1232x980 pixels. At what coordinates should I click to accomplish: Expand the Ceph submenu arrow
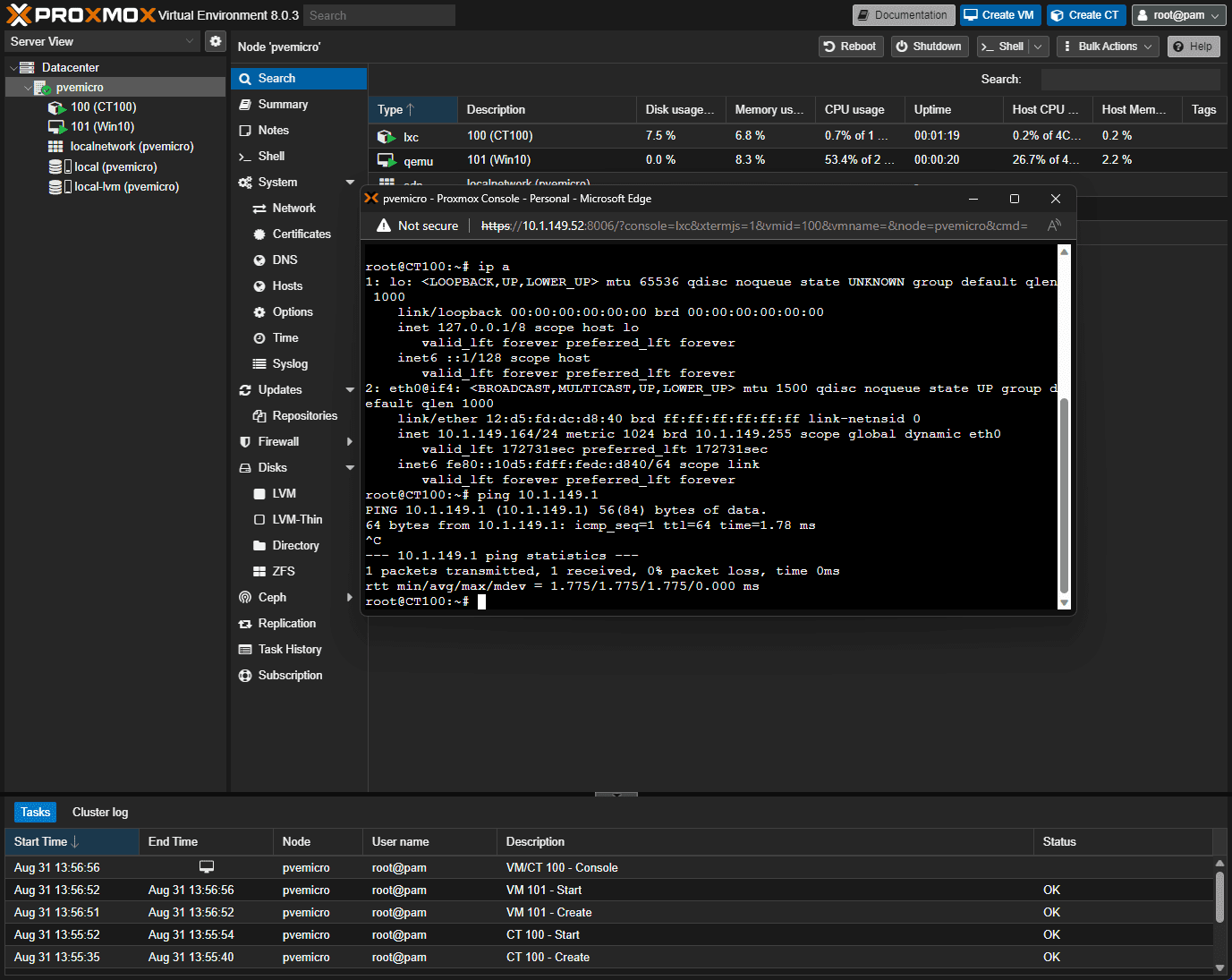(x=350, y=597)
